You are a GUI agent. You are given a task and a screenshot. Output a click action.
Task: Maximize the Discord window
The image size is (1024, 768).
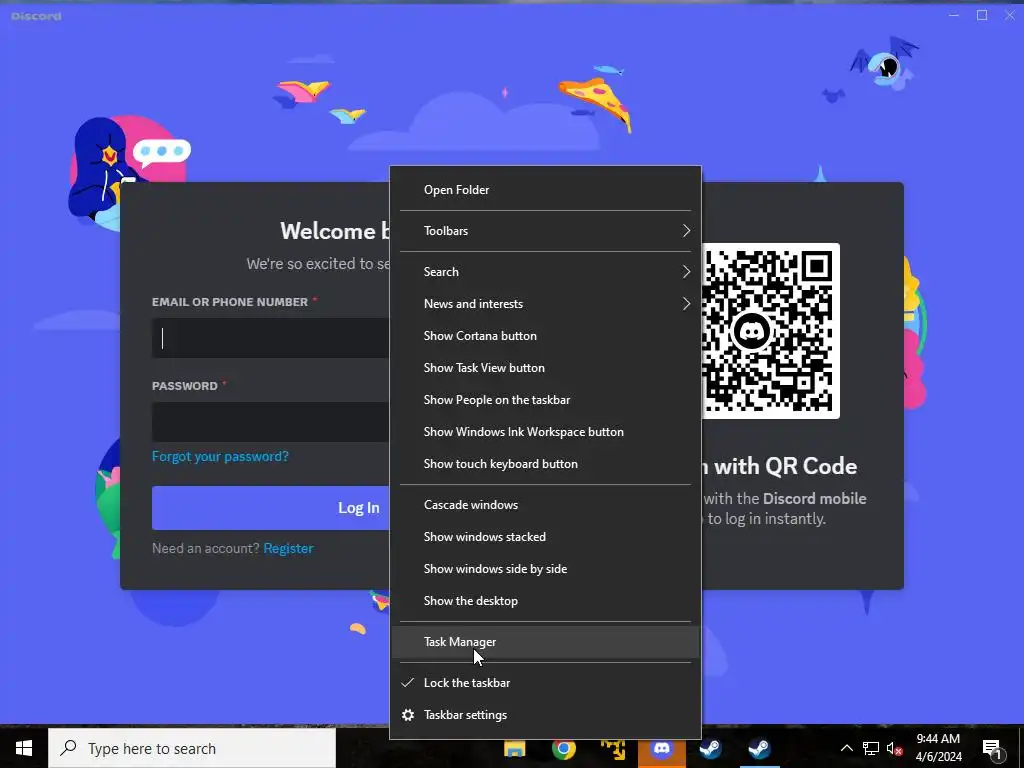pyautogui.click(x=982, y=15)
